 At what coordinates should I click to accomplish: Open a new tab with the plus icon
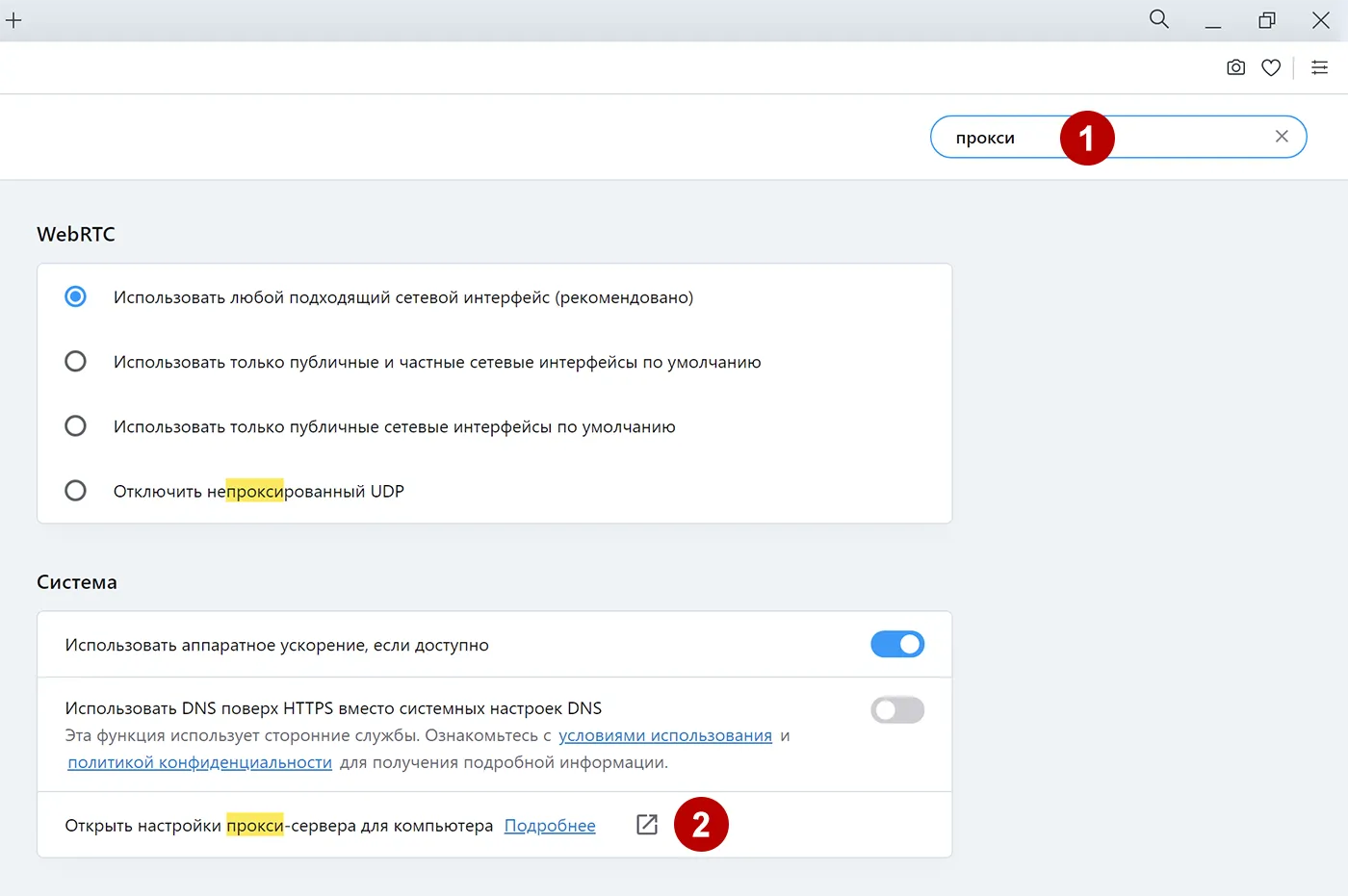[x=13, y=20]
